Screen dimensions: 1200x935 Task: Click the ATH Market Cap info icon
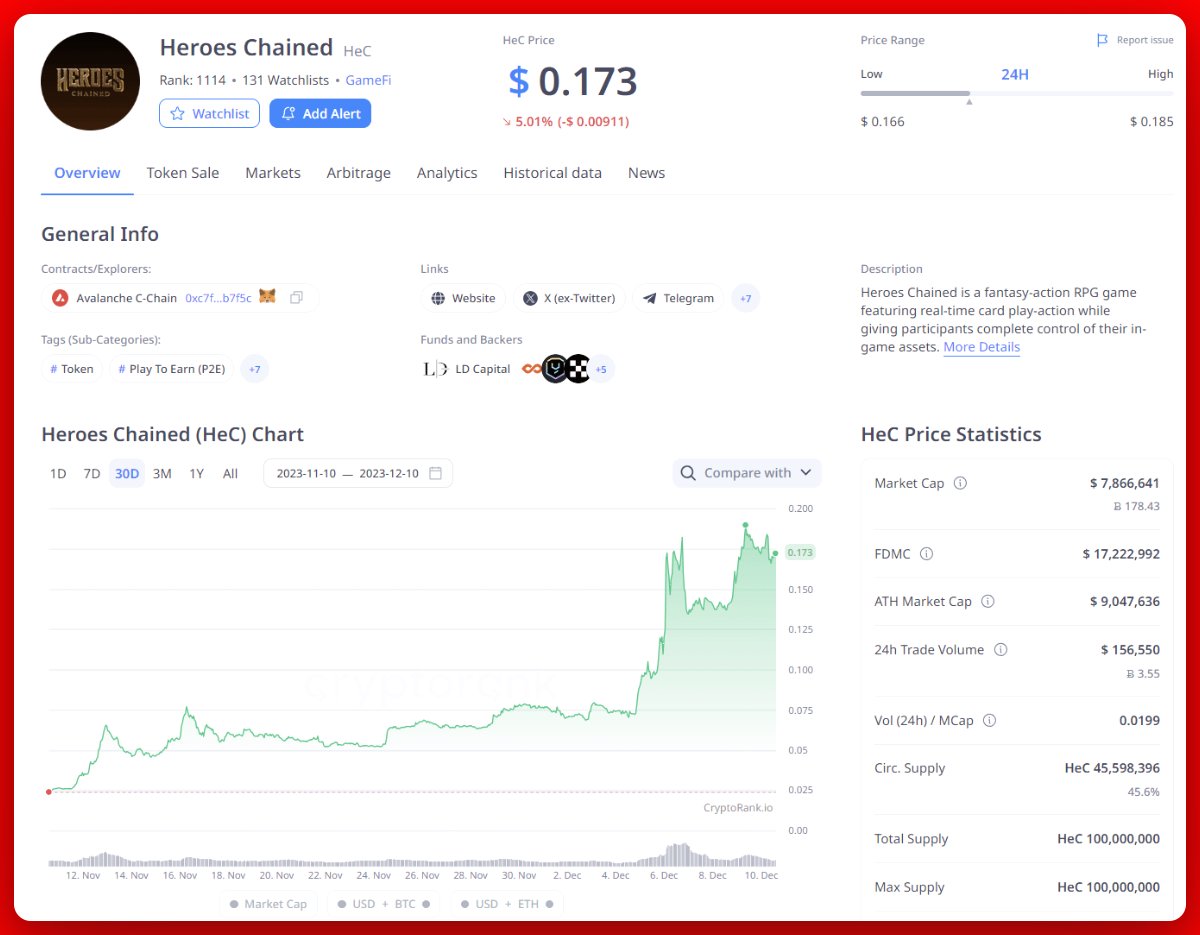(988, 601)
